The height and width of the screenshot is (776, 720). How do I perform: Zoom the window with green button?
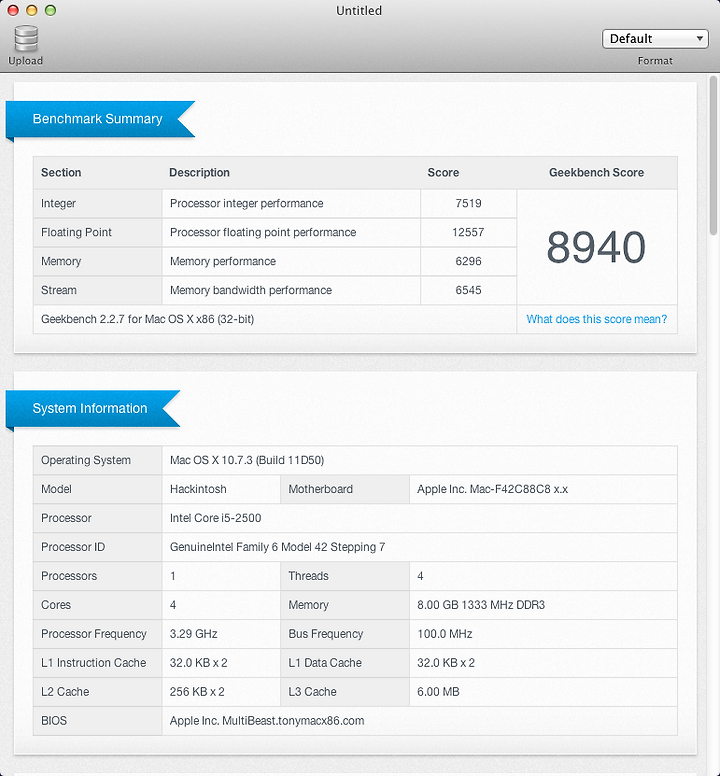[x=50, y=10]
